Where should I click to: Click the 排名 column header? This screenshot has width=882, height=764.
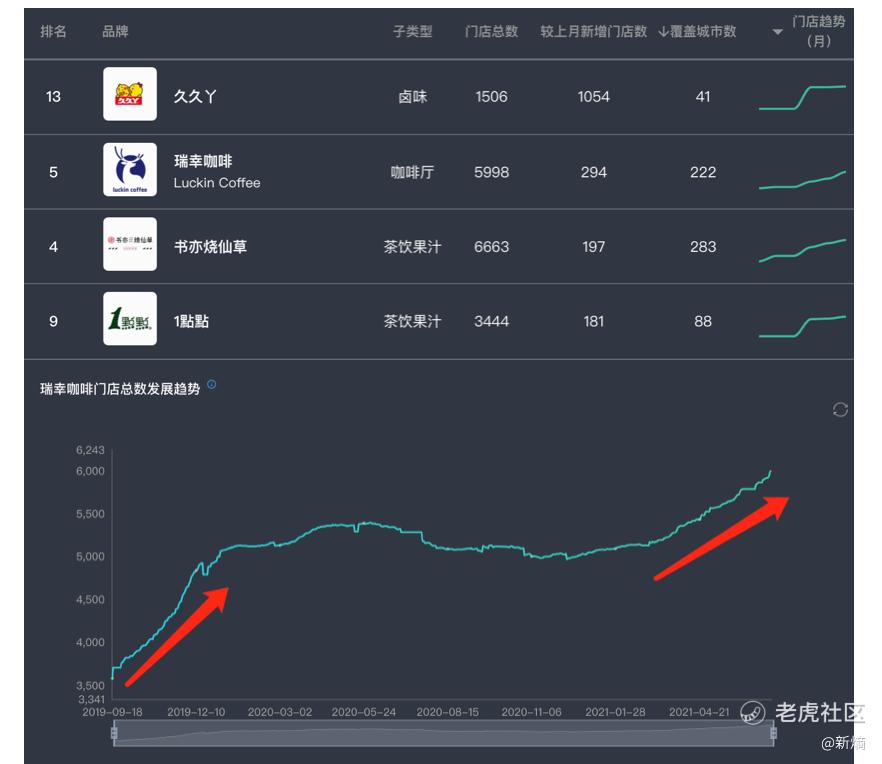point(53,32)
